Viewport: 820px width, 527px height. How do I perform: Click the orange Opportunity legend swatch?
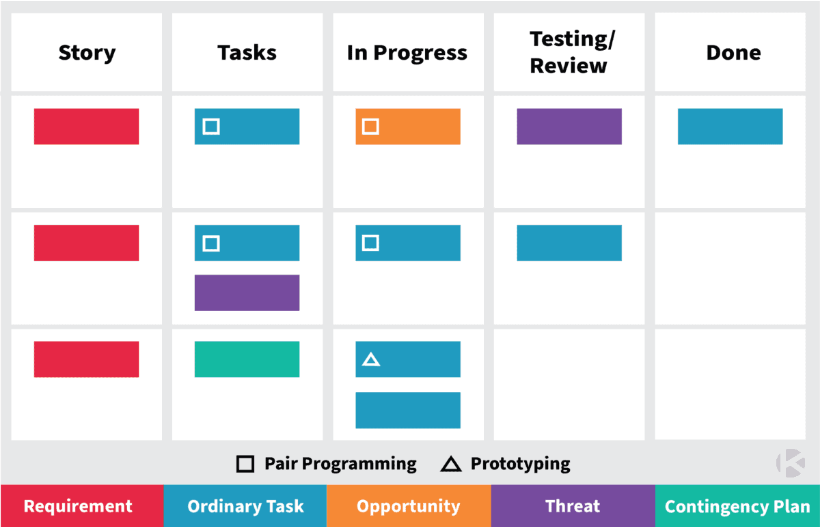(409, 506)
